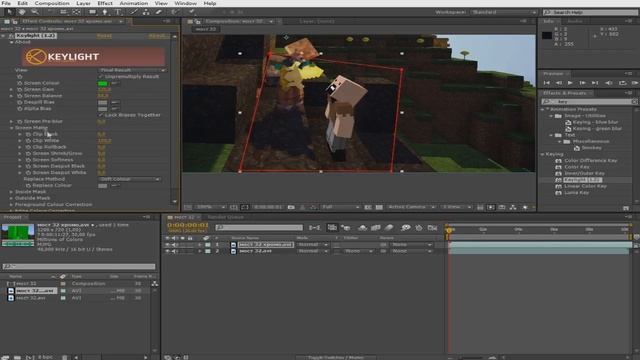Toggle mask and shape path visibility in viewer

tap(244, 207)
